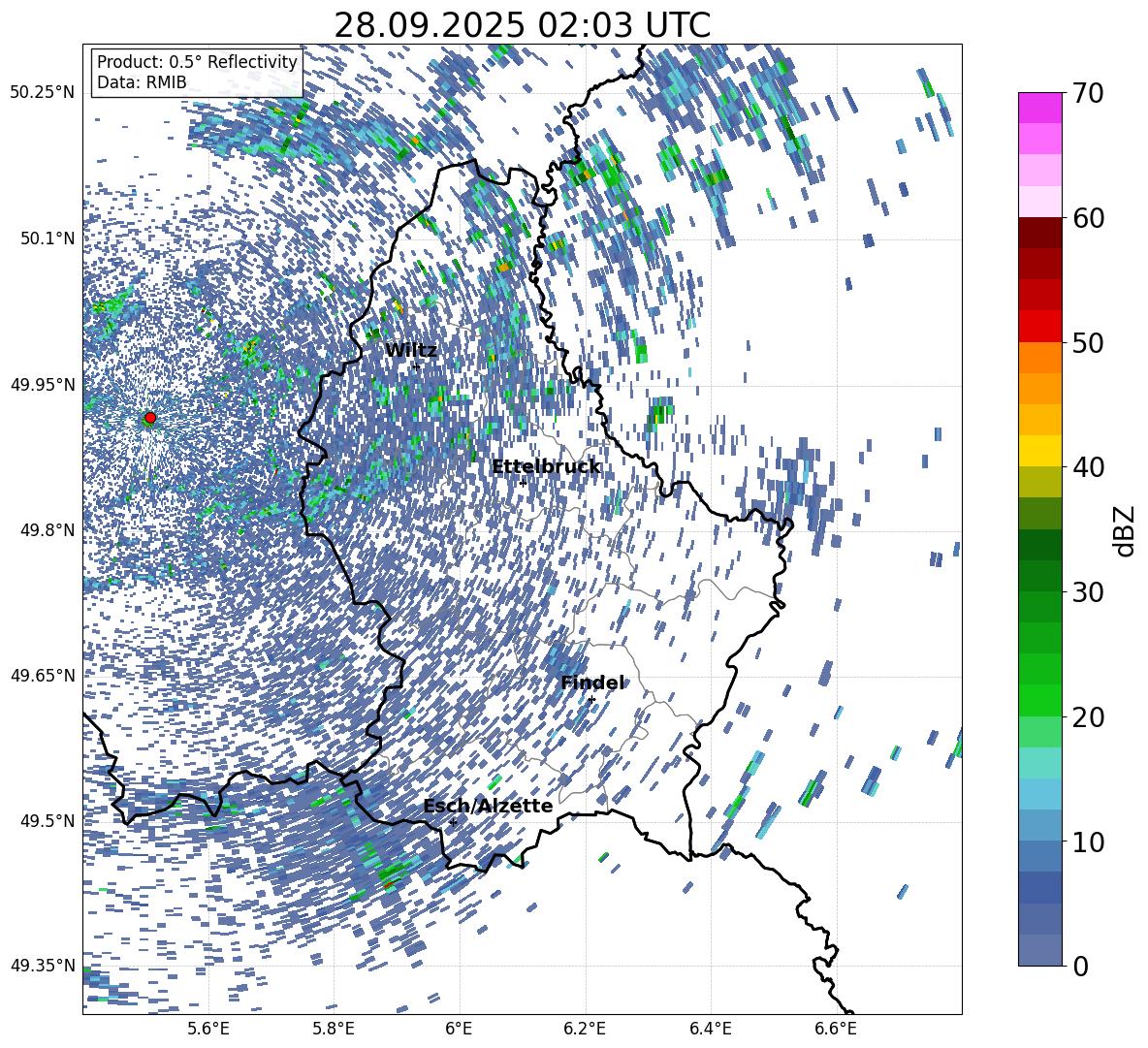1148x1048 pixels.
Task: Click the 50.1°N latitude label
Action: coord(47,238)
